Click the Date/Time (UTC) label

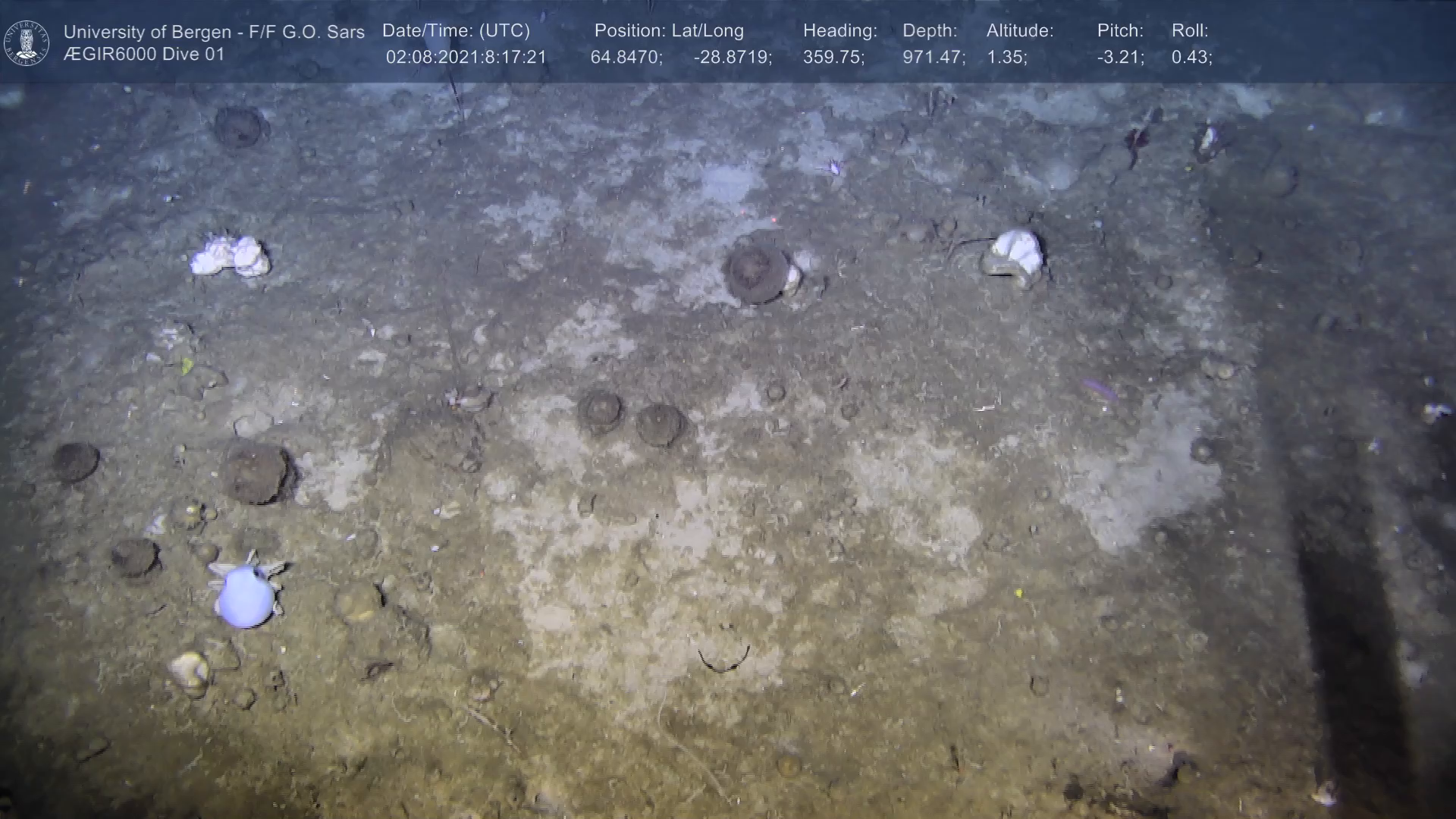[456, 31]
